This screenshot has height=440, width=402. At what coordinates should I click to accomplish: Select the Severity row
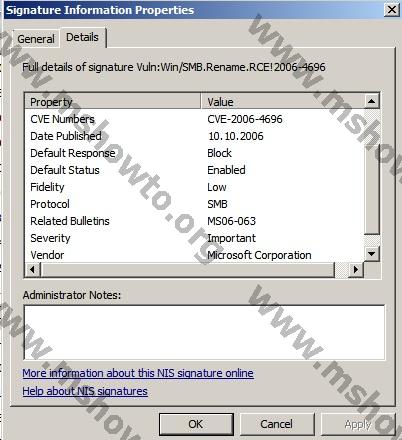tap(195, 238)
